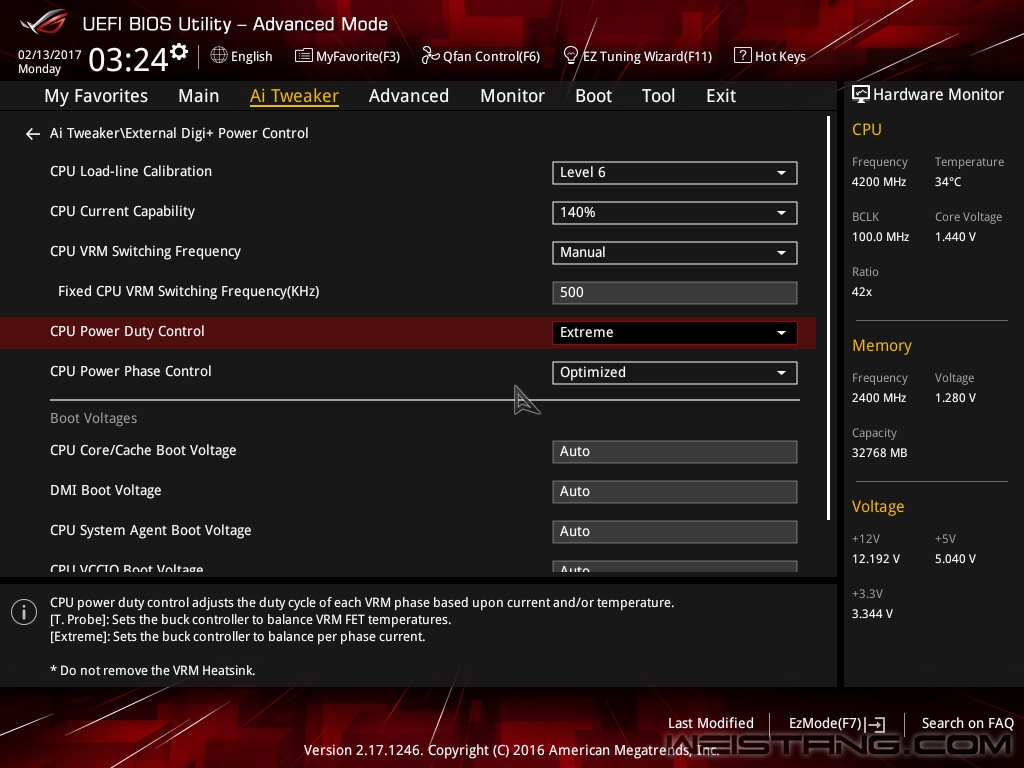Image resolution: width=1024 pixels, height=768 pixels.
Task: Click the 4200 MHz CPU frequency value
Action: point(878,182)
